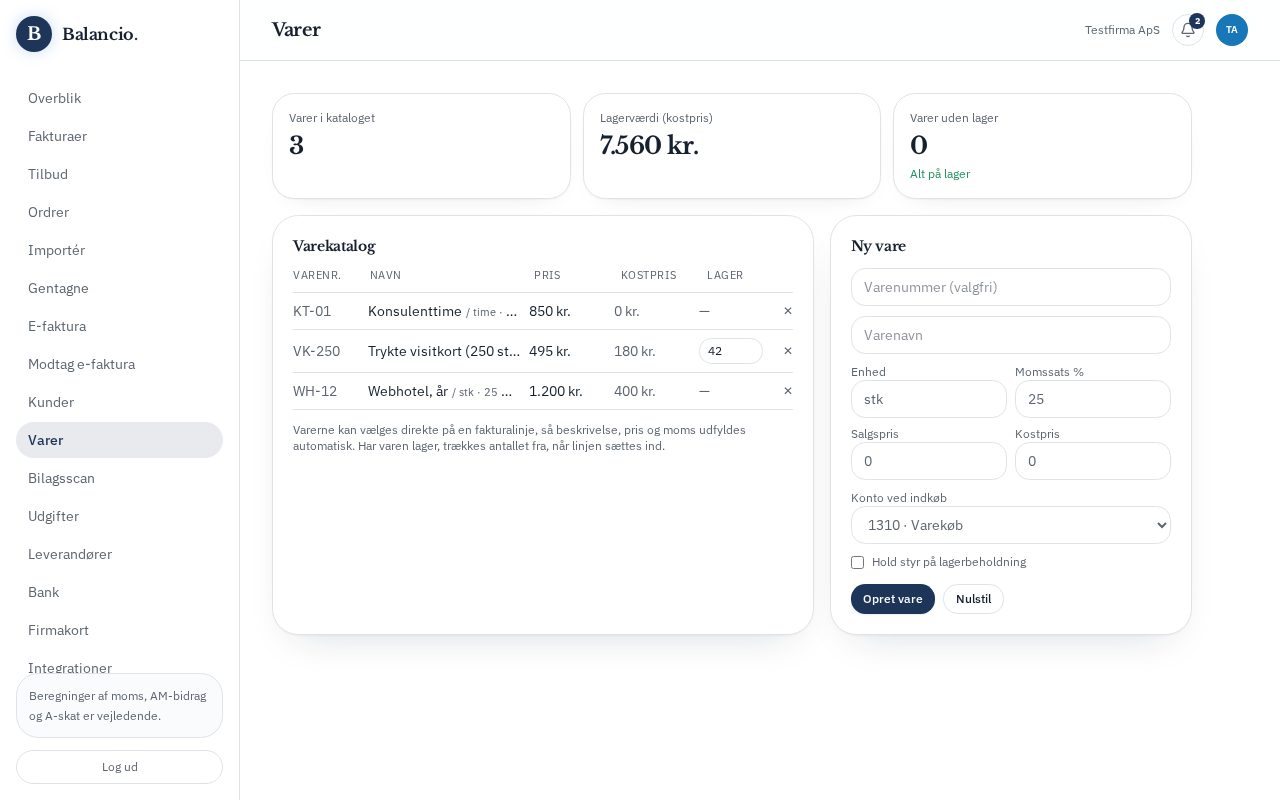This screenshot has width=1280, height=800.
Task: Click into the Varenavn field
Action: pyautogui.click(x=1011, y=335)
